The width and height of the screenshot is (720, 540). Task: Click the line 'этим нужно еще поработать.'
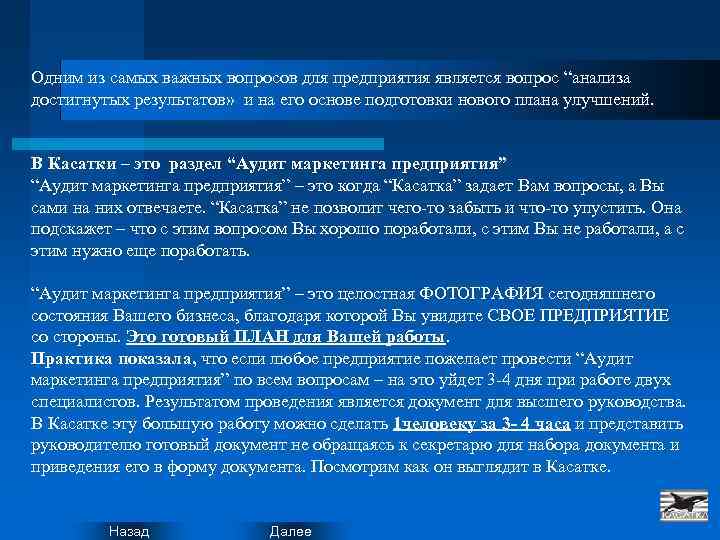(140, 251)
